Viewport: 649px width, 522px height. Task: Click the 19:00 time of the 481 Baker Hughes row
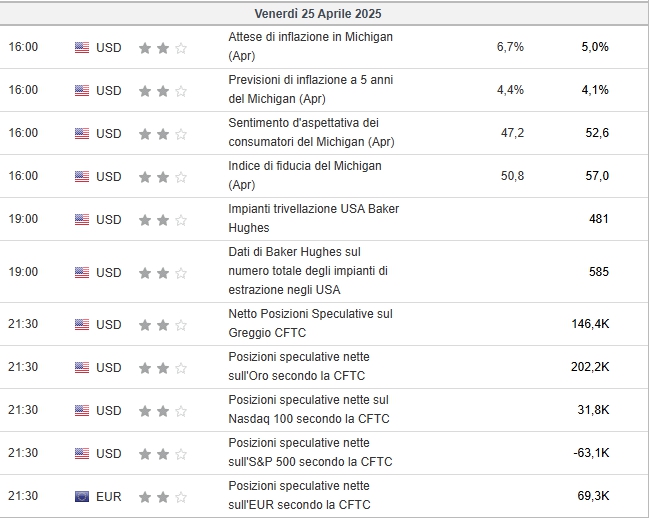coord(23,219)
